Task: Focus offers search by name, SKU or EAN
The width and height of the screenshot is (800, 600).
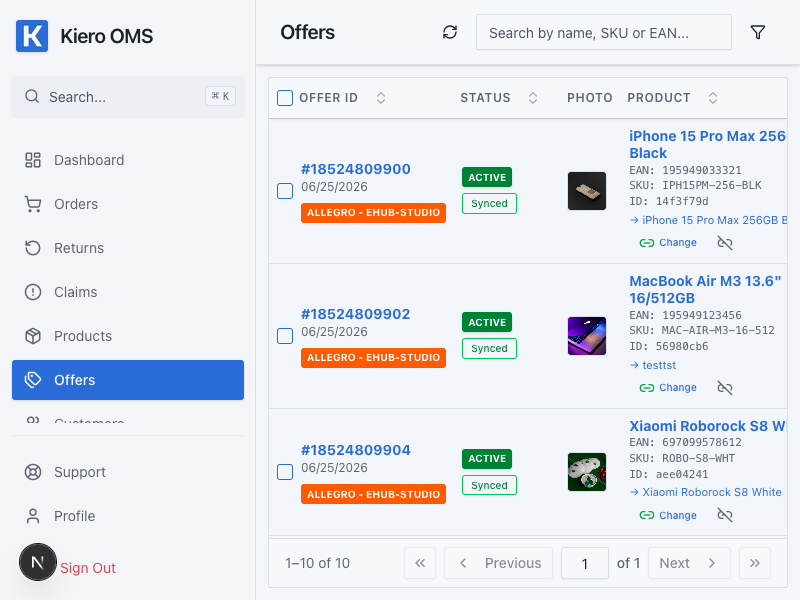Action: pyautogui.click(x=604, y=33)
